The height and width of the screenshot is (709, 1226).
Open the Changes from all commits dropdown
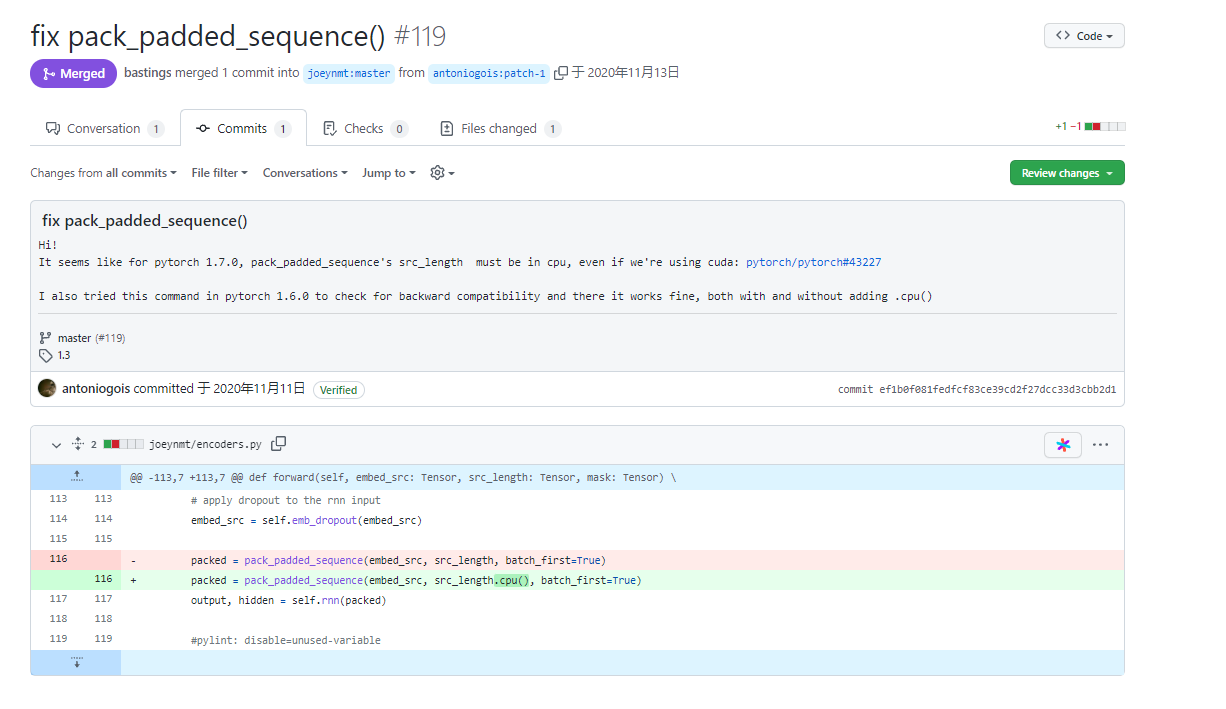pos(103,172)
